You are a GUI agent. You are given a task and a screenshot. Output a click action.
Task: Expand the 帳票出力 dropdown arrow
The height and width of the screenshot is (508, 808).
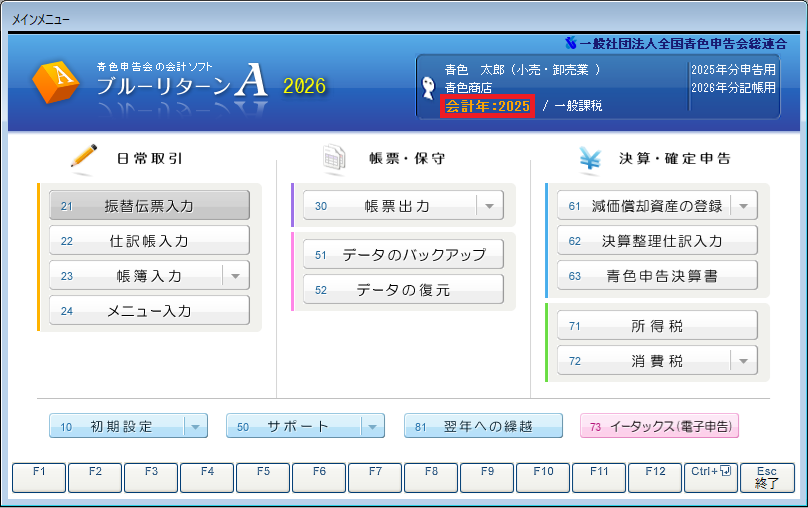point(490,206)
